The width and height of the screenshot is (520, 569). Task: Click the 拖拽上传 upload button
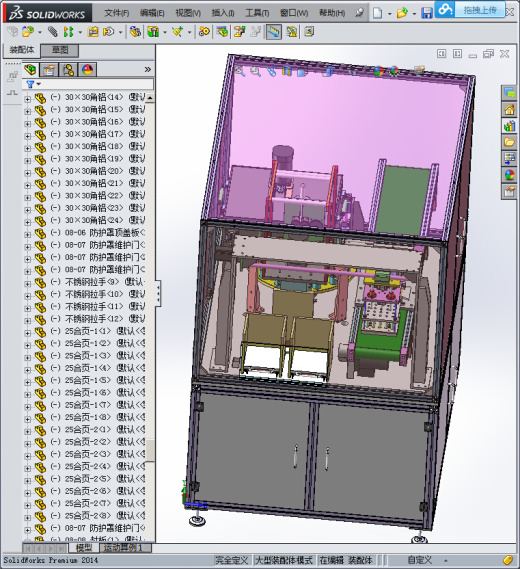click(x=480, y=10)
